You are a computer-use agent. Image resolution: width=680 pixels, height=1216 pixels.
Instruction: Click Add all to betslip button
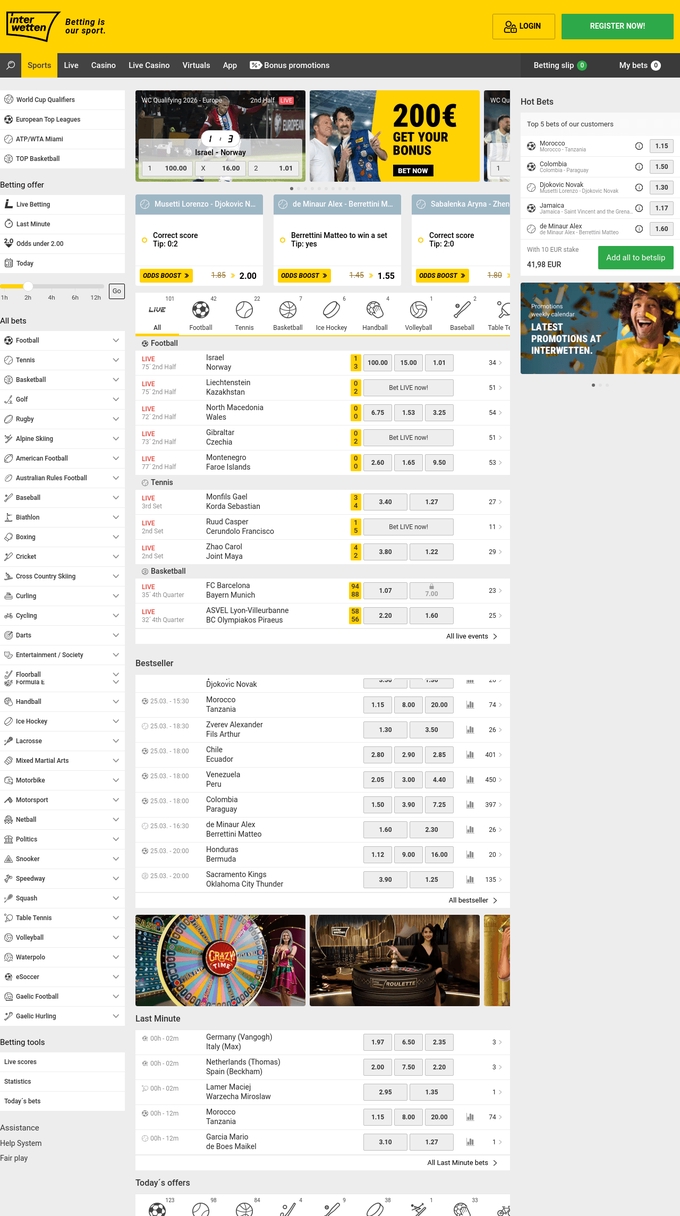pos(635,257)
